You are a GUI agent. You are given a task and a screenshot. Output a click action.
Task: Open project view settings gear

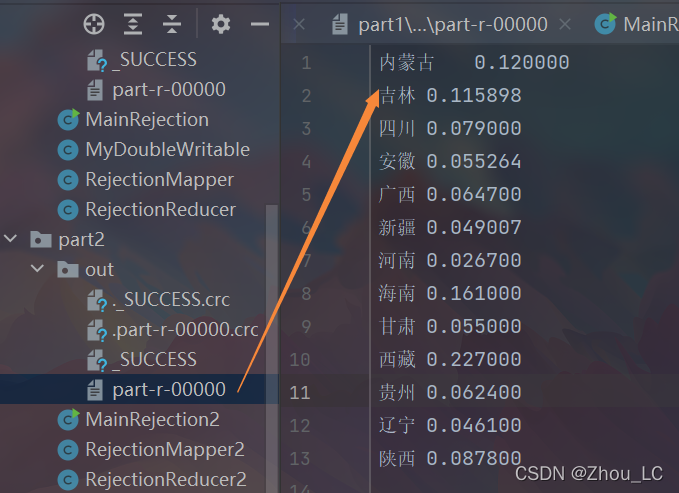coord(221,24)
